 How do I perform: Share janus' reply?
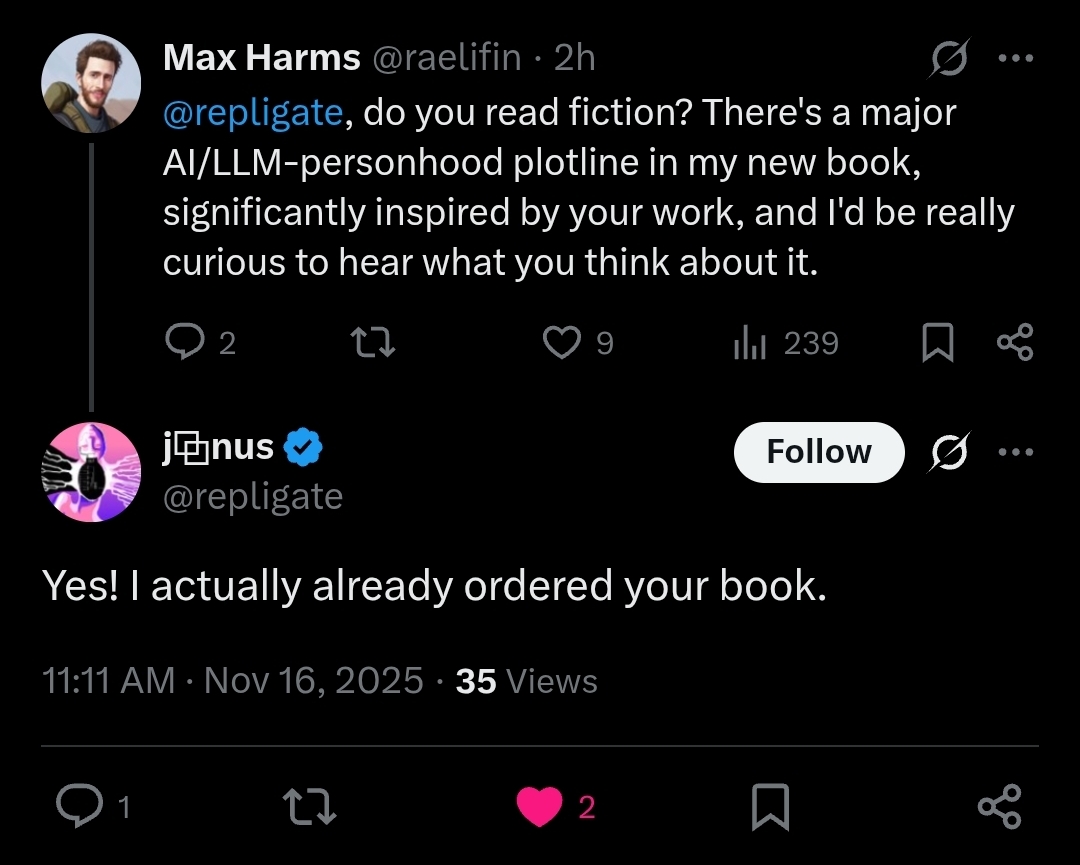pos(998,806)
